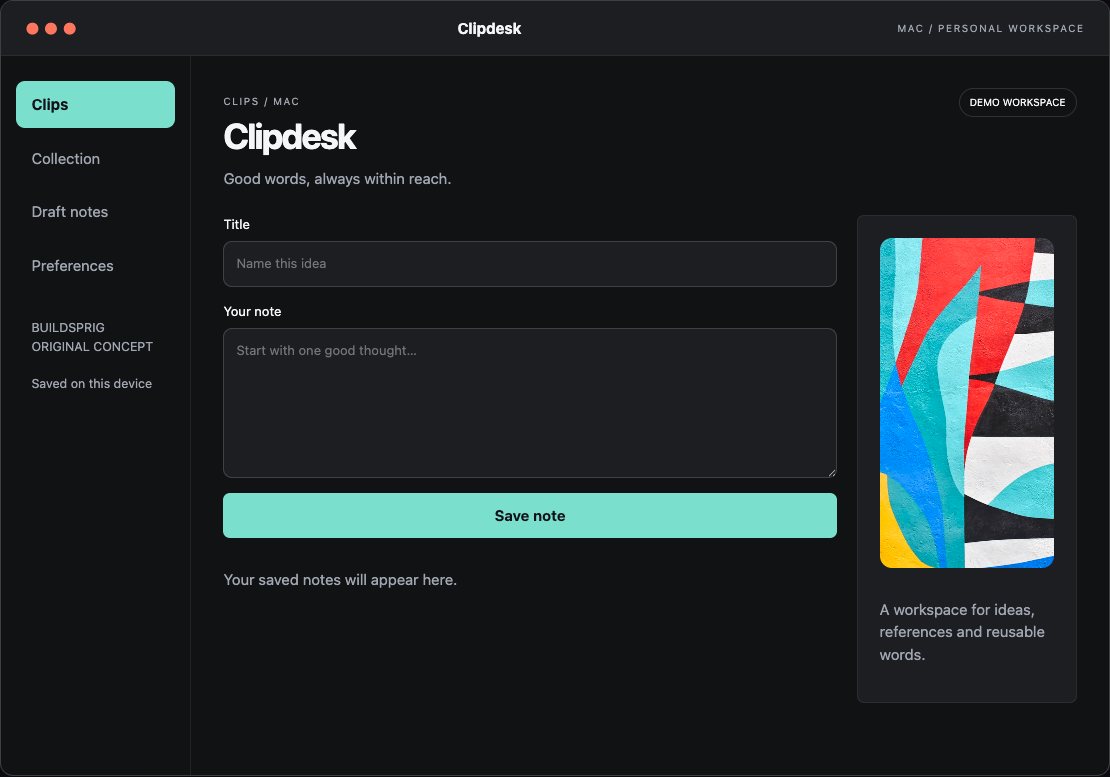
Task: Click the 'Your note' field label
Action: 252,311
